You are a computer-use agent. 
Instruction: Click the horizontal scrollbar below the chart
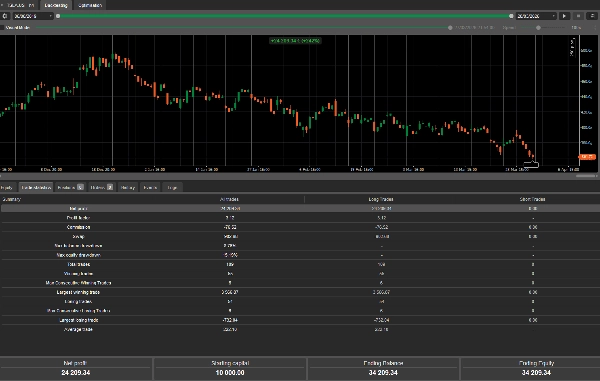tap(585, 176)
